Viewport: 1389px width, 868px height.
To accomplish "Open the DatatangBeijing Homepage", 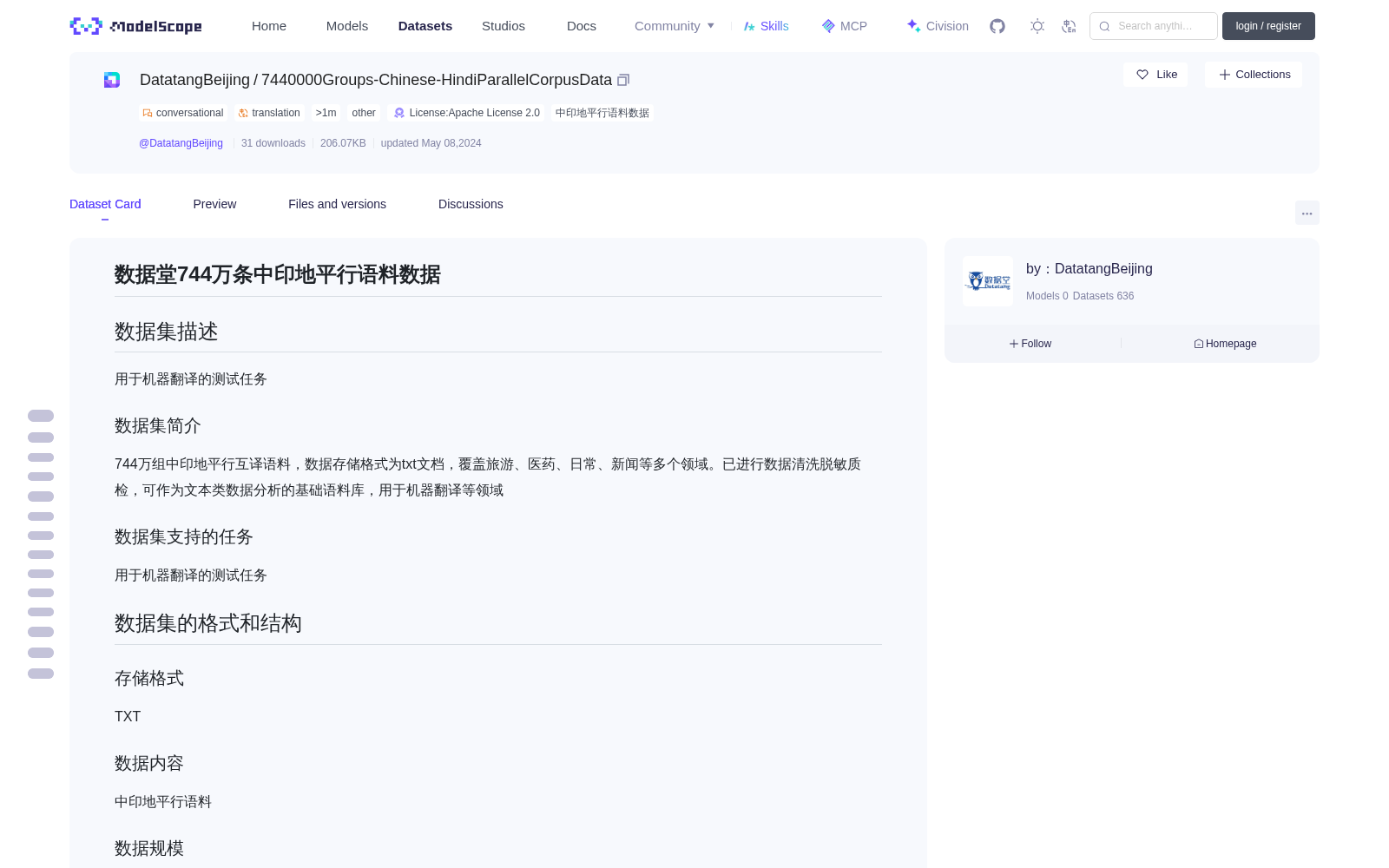I will coord(1225,344).
